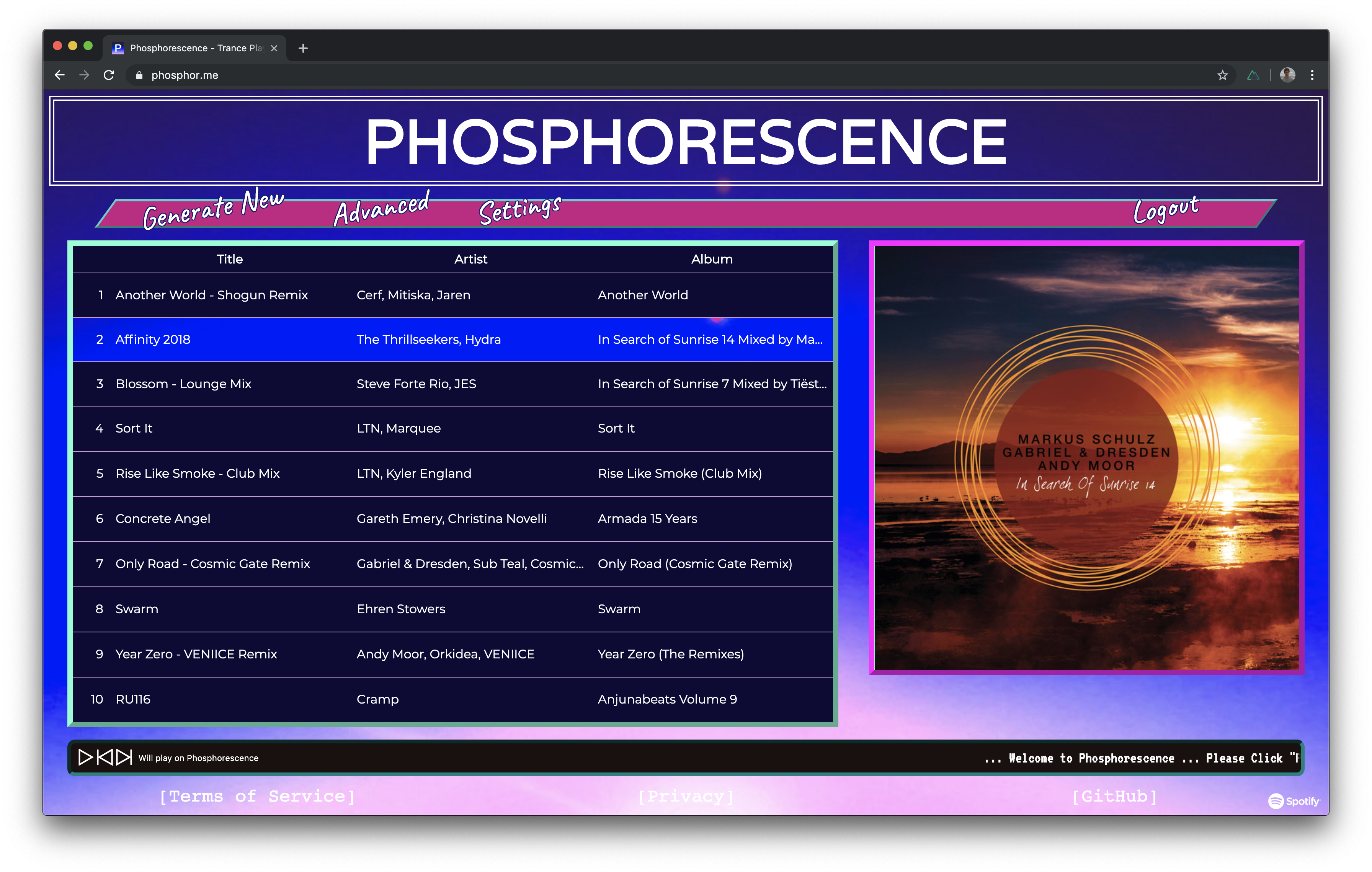
Task: Select track RU116
Action: [133, 699]
